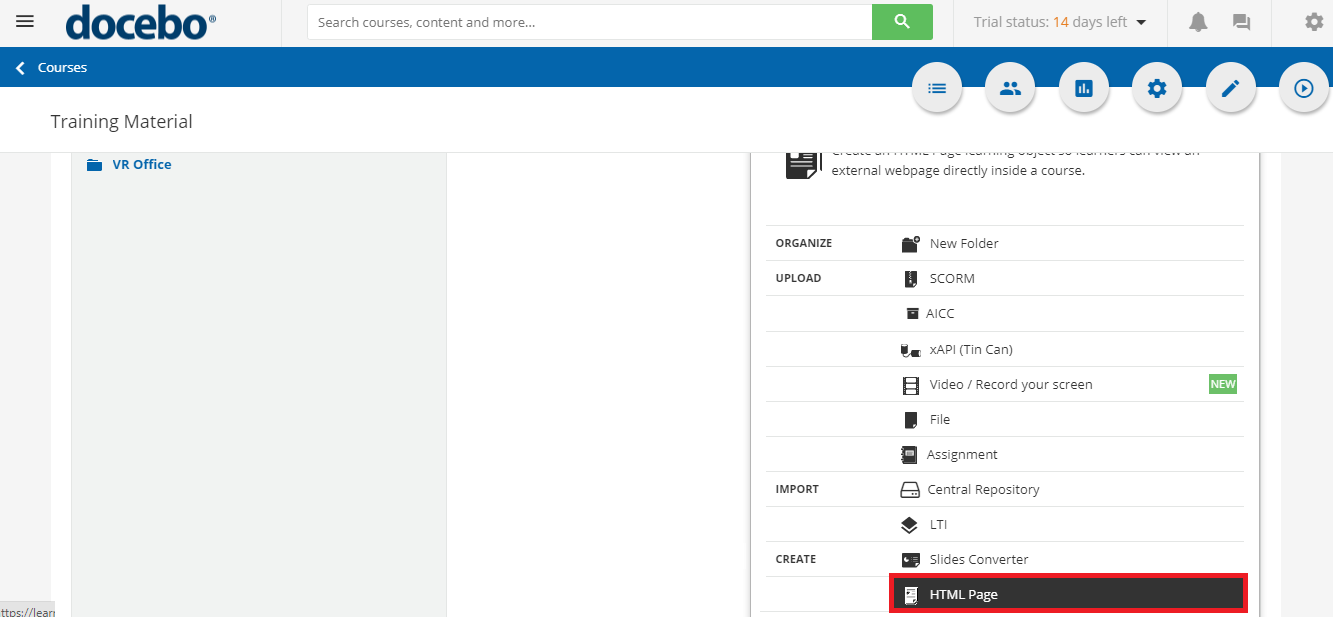Click the HTML Page icon
The height and width of the screenshot is (617, 1333).
point(911,595)
